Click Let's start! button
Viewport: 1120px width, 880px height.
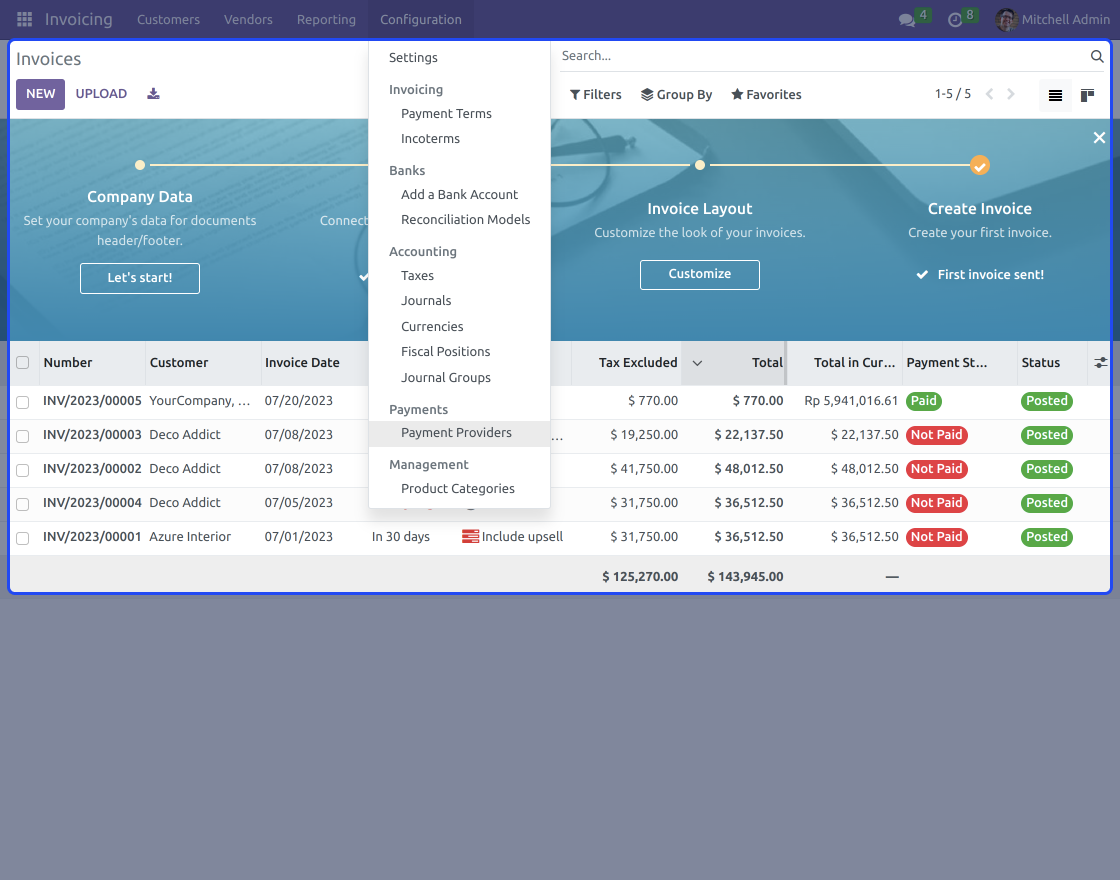tap(140, 278)
